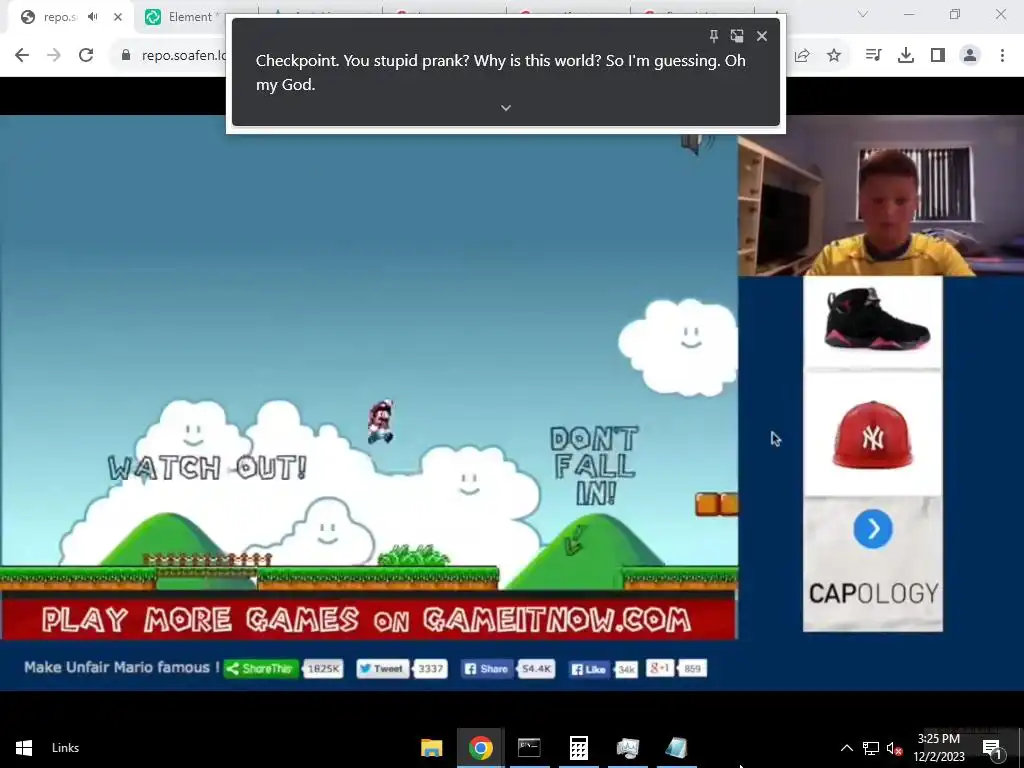Go back to the previous page

click(22, 56)
